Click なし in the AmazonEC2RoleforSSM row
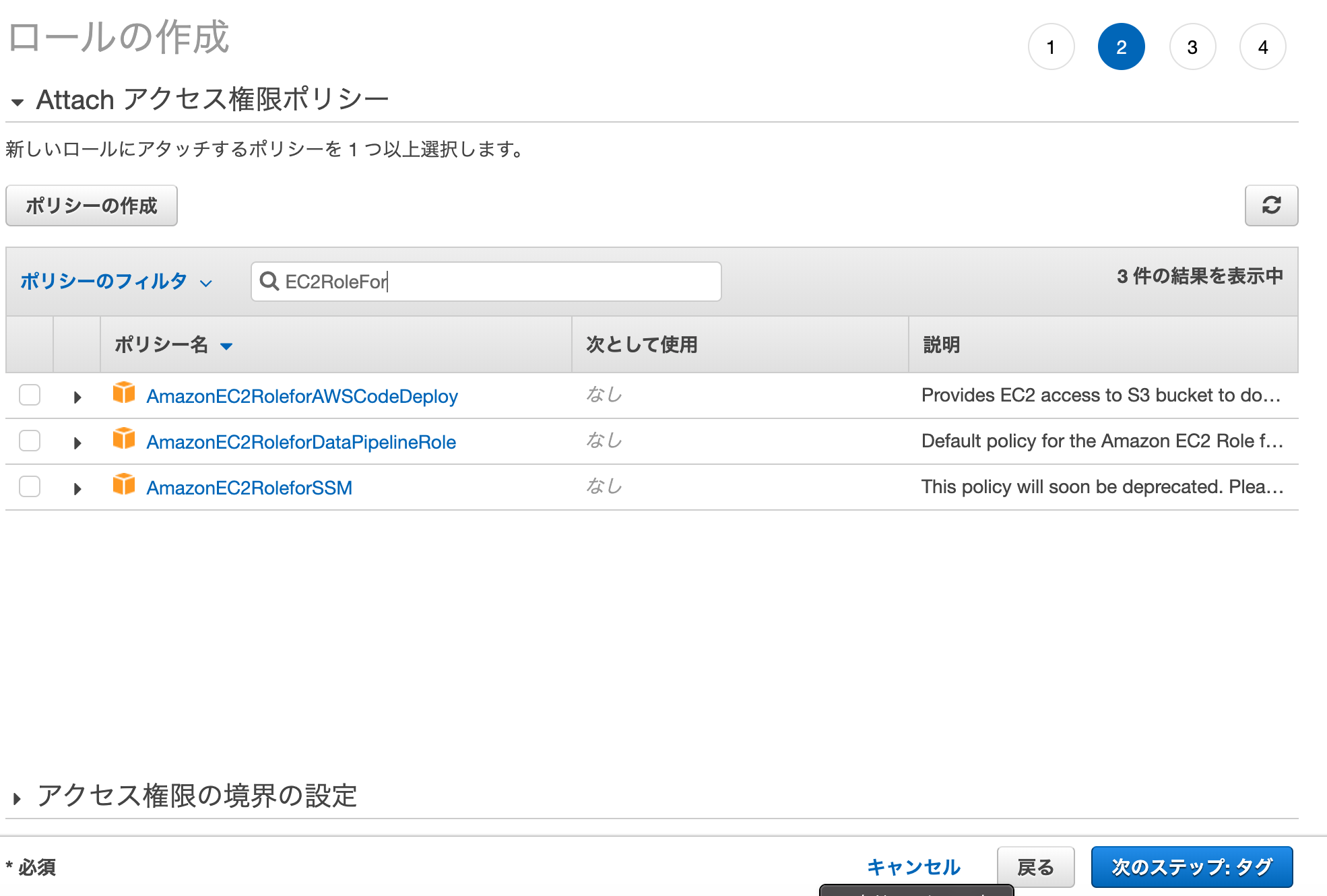This screenshot has width=1327, height=896. click(604, 486)
